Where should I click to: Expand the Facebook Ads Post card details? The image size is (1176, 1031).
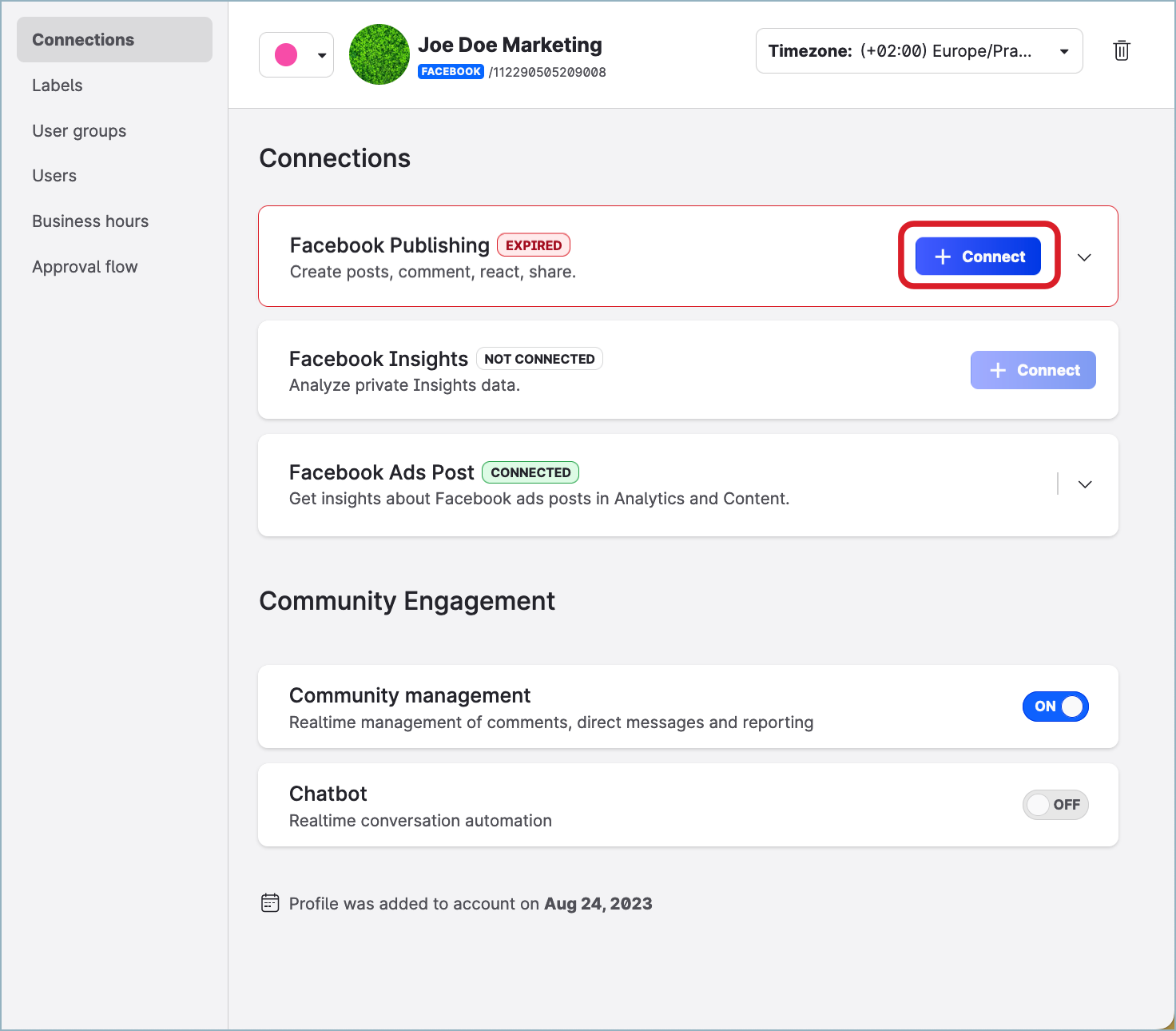pos(1084,484)
